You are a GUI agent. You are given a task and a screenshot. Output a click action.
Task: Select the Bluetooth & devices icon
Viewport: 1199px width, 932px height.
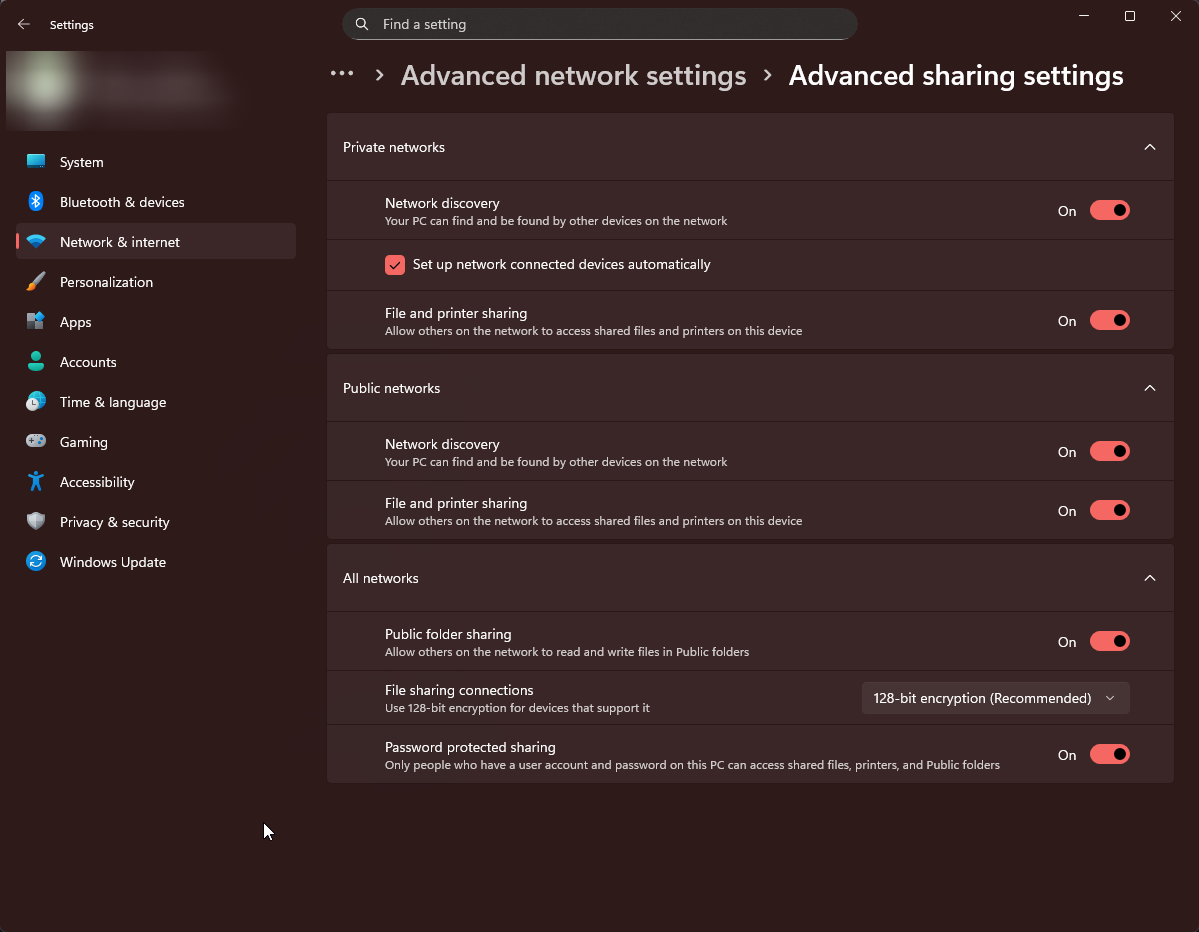(36, 201)
